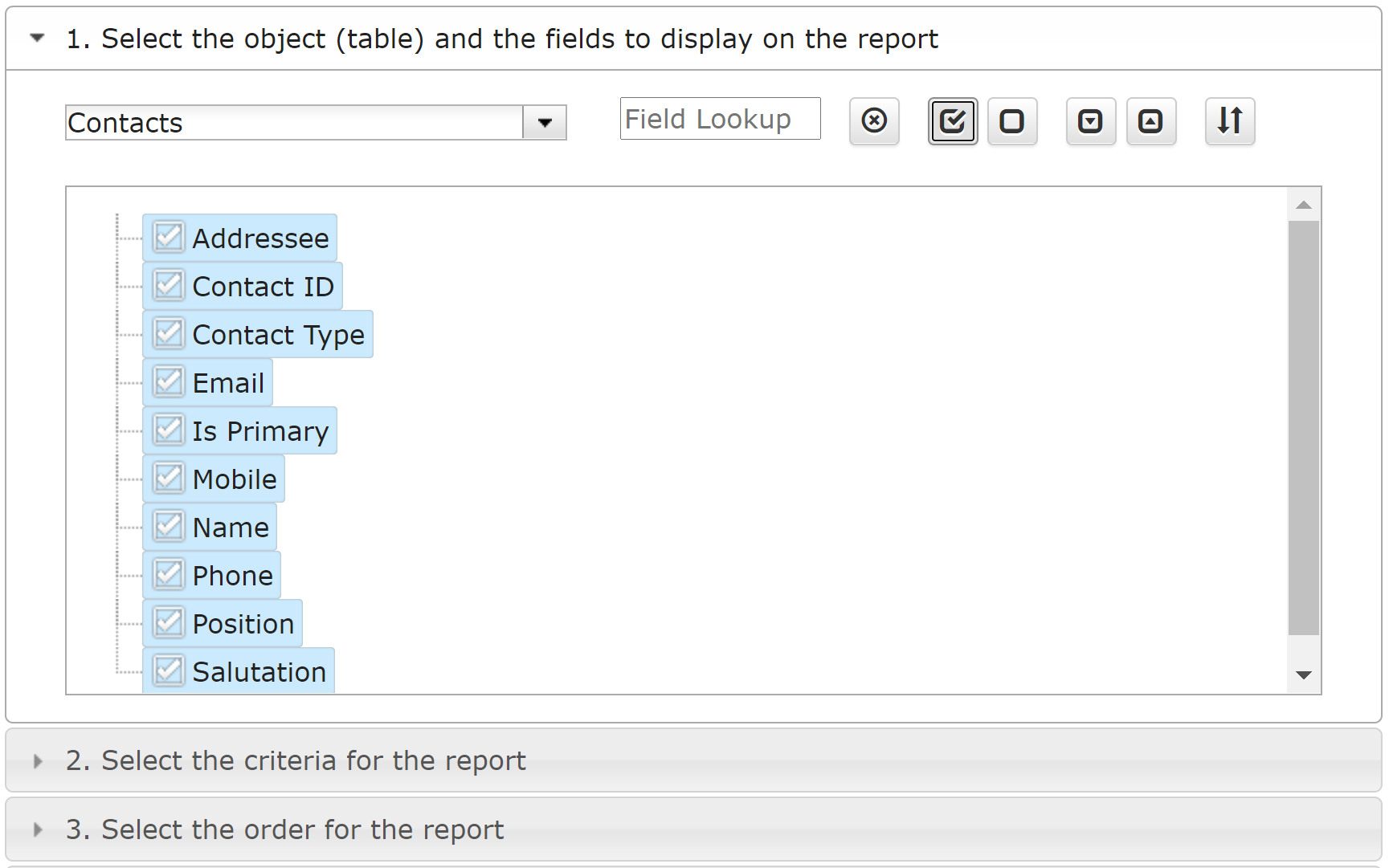Uncheck the Phone field checkbox
This screenshot has height=868, width=1389.
169,575
